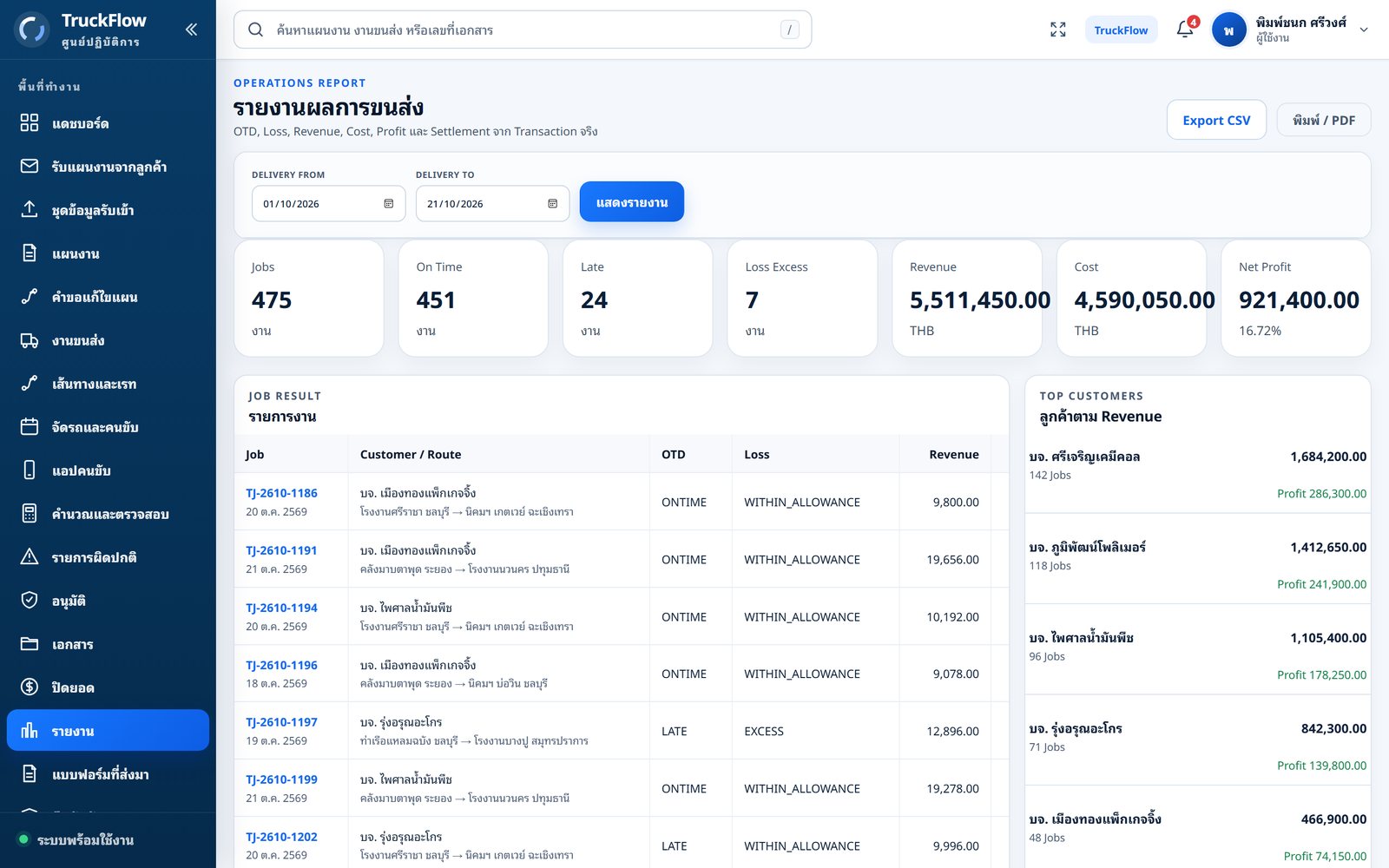This screenshot has width=1389, height=868.
Task: Click the shield icon for อนุมัติ
Action: (30, 601)
